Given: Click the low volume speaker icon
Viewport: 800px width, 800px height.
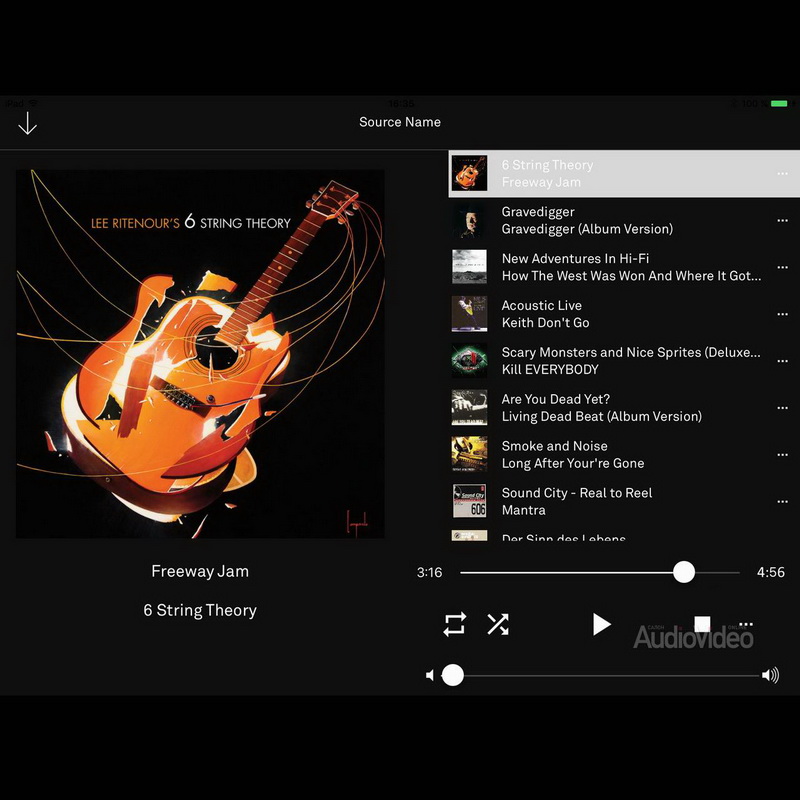Looking at the screenshot, I should point(430,676).
